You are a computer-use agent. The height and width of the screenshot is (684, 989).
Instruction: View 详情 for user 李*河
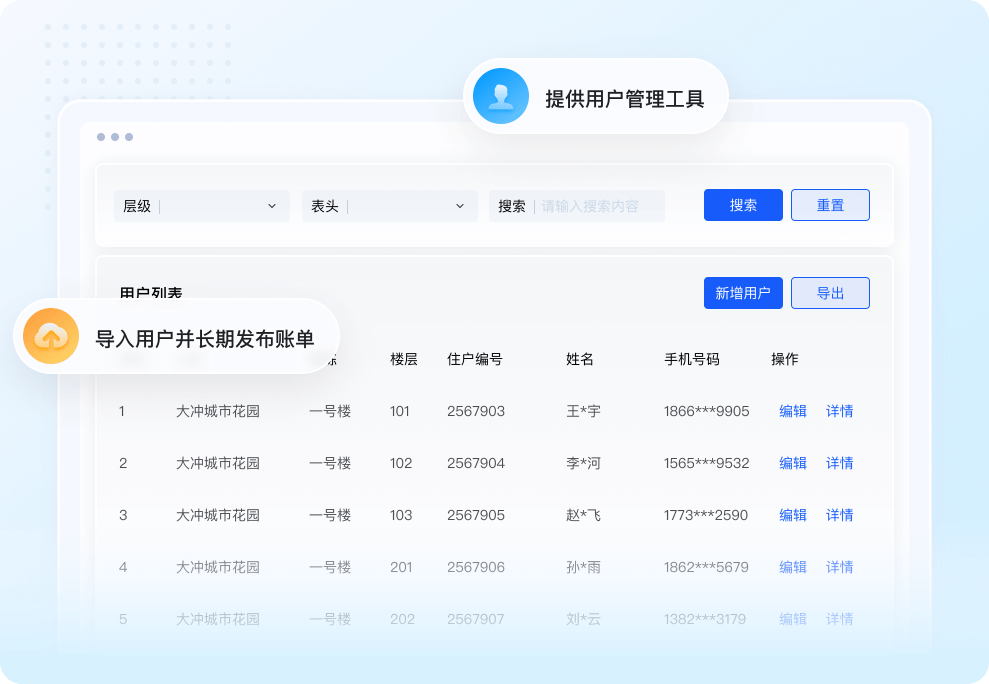(840, 463)
